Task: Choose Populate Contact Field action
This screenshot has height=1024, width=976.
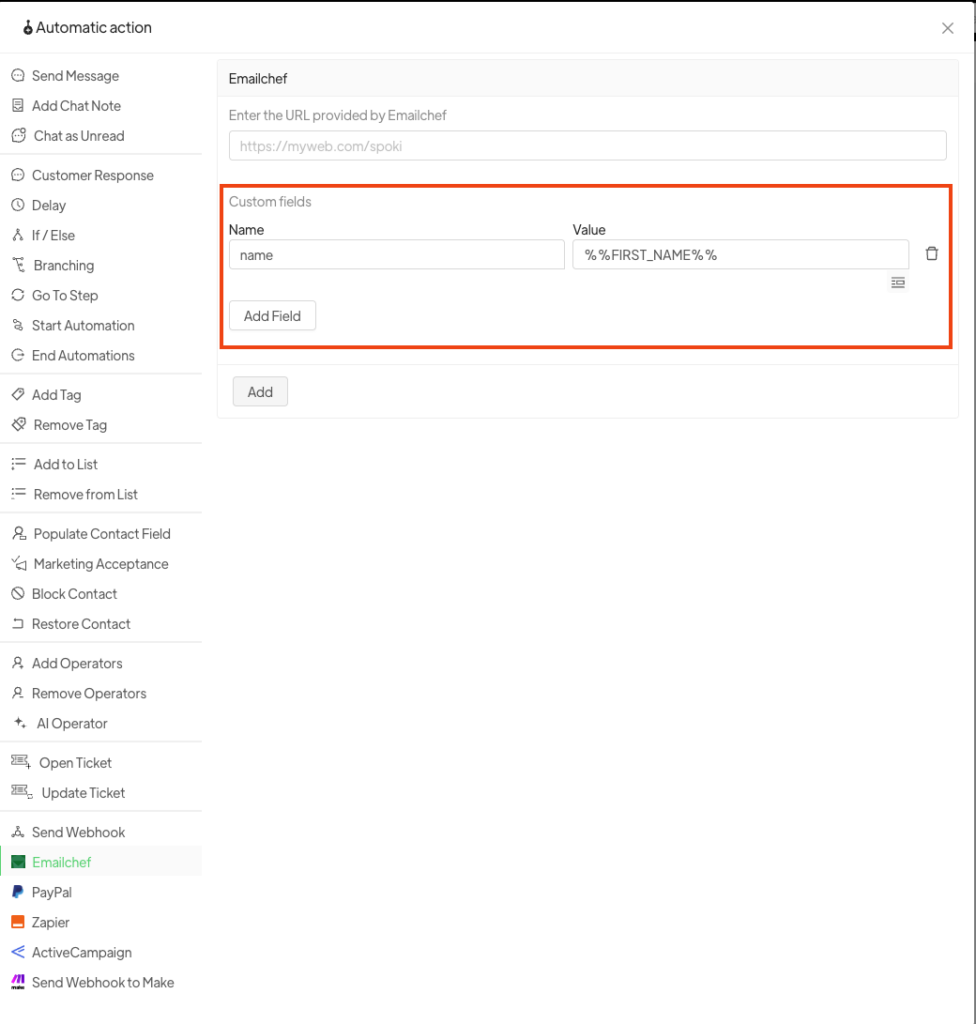Action: tap(101, 534)
